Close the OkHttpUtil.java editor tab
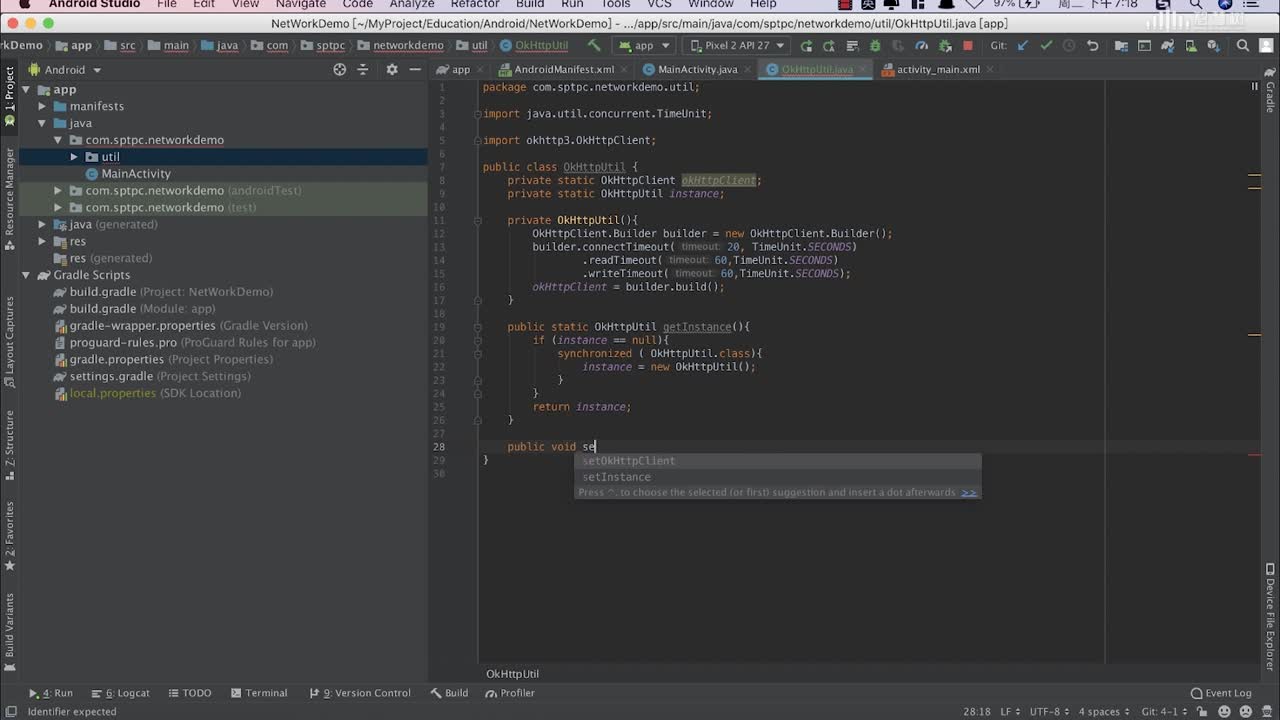The width and height of the screenshot is (1280, 720). [861, 69]
